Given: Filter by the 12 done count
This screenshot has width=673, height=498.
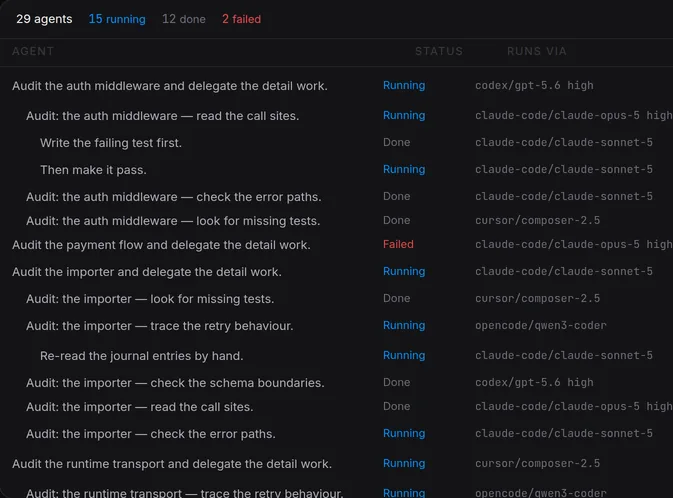Looking at the screenshot, I should click(x=184, y=19).
